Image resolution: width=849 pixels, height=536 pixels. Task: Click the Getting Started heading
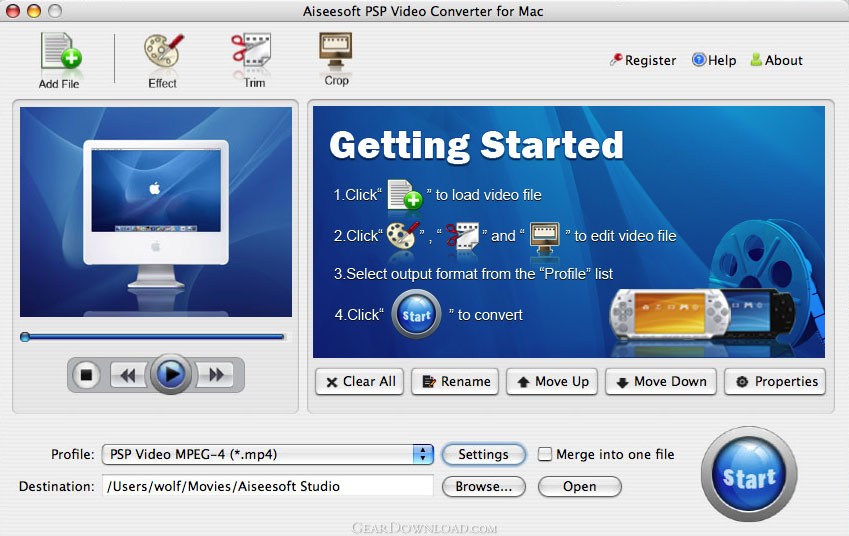[476, 145]
